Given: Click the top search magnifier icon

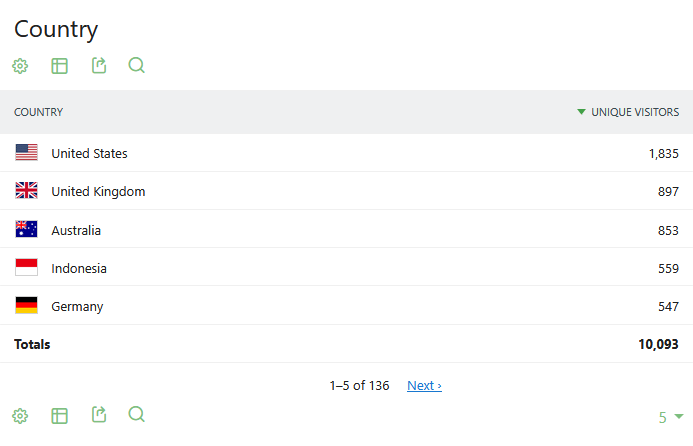Looking at the screenshot, I should click(137, 66).
